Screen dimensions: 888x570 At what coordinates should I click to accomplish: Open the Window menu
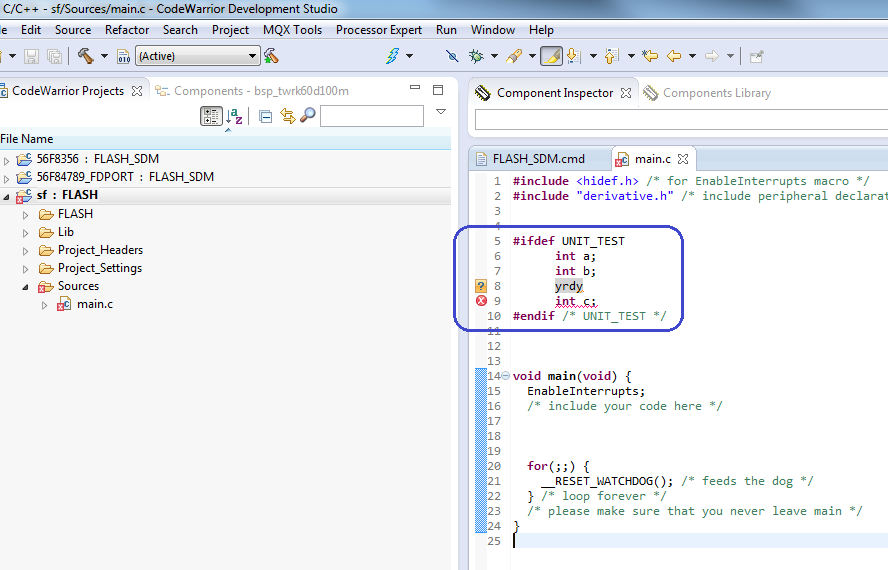[x=493, y=30]
